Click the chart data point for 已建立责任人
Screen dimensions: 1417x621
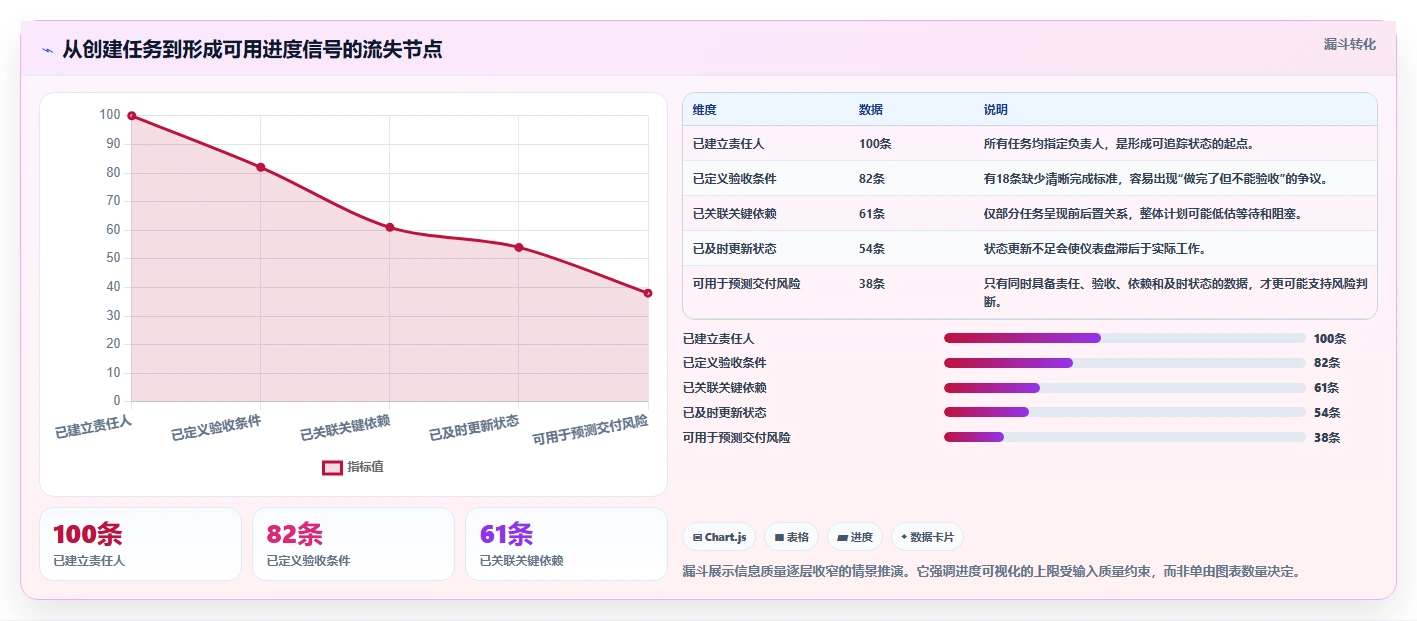[x=131, y=116]
